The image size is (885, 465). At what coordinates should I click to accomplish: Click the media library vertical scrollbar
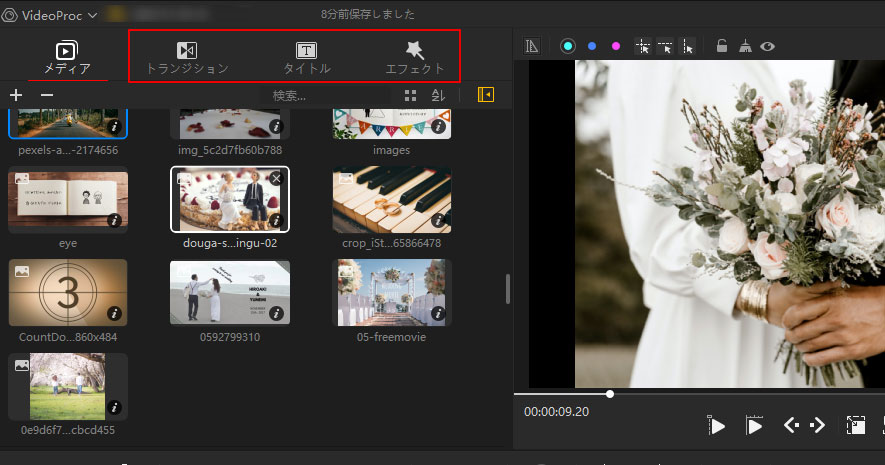pos(508,289)
